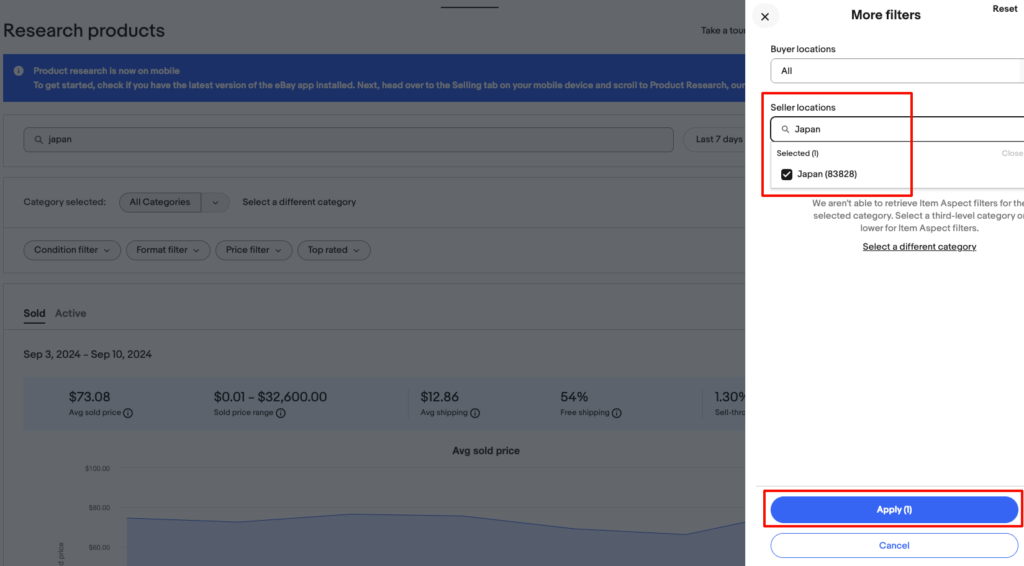Click the Close link in seller locations list

[1012, 153]
